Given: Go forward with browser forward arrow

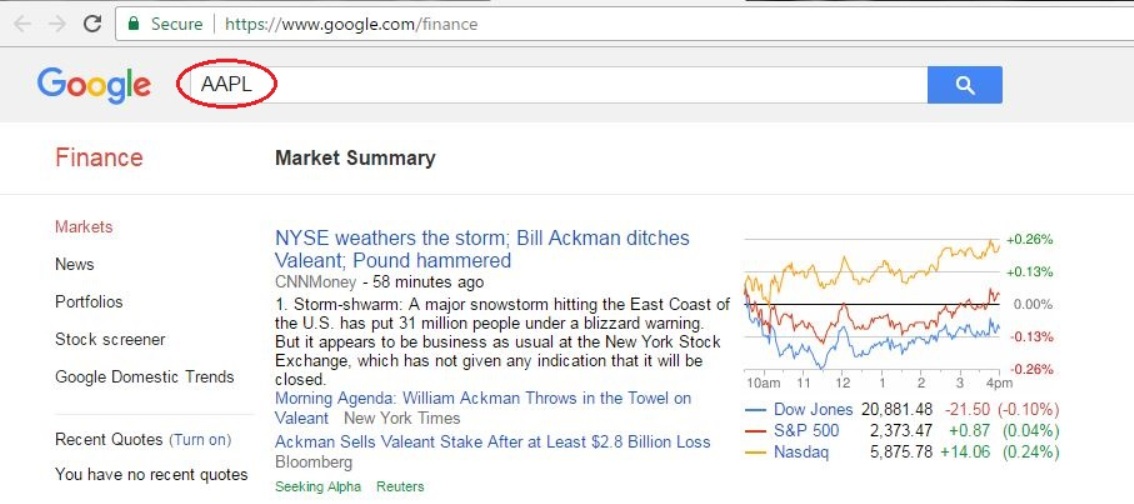Looking at the screenshot, I should pos(58,24).
